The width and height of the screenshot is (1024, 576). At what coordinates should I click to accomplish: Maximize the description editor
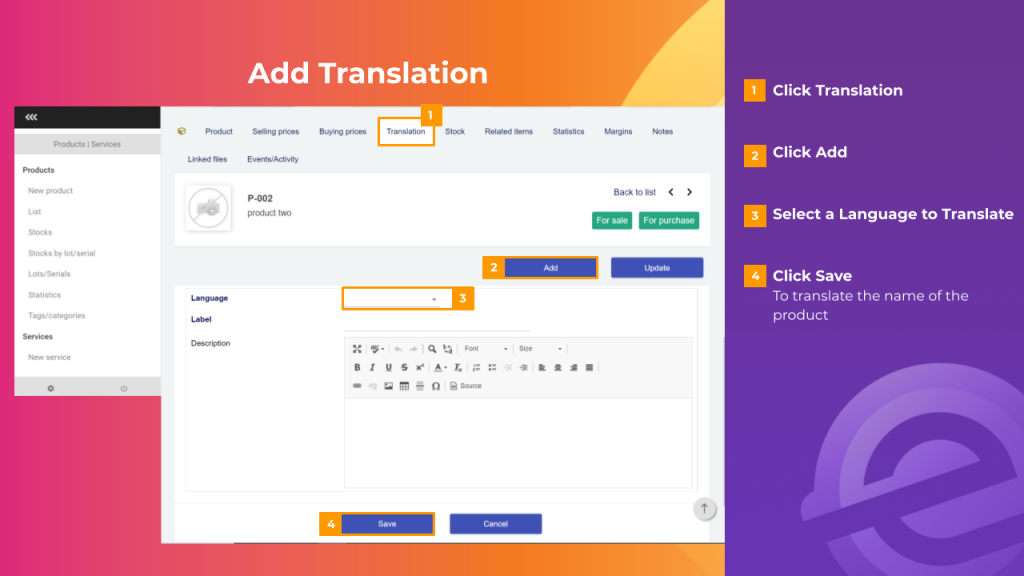356,348
